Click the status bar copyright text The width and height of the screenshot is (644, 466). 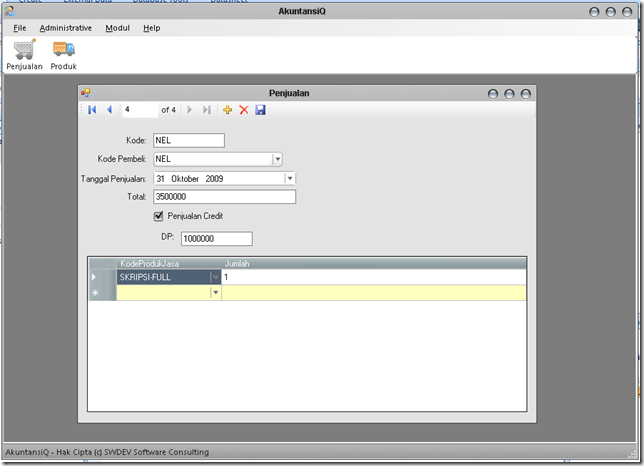click(x=107, y=452)
